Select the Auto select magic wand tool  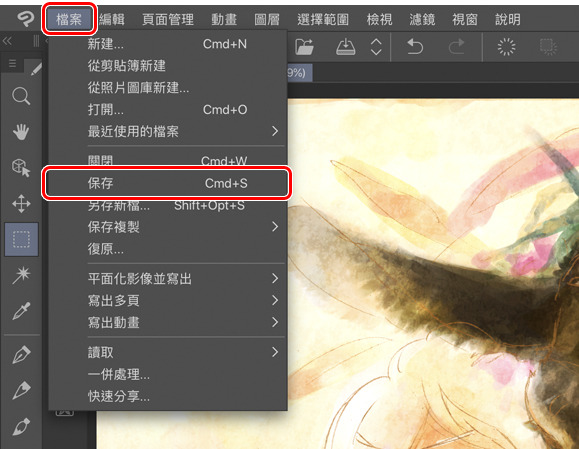pyautogui.click(x=21, y=275)
